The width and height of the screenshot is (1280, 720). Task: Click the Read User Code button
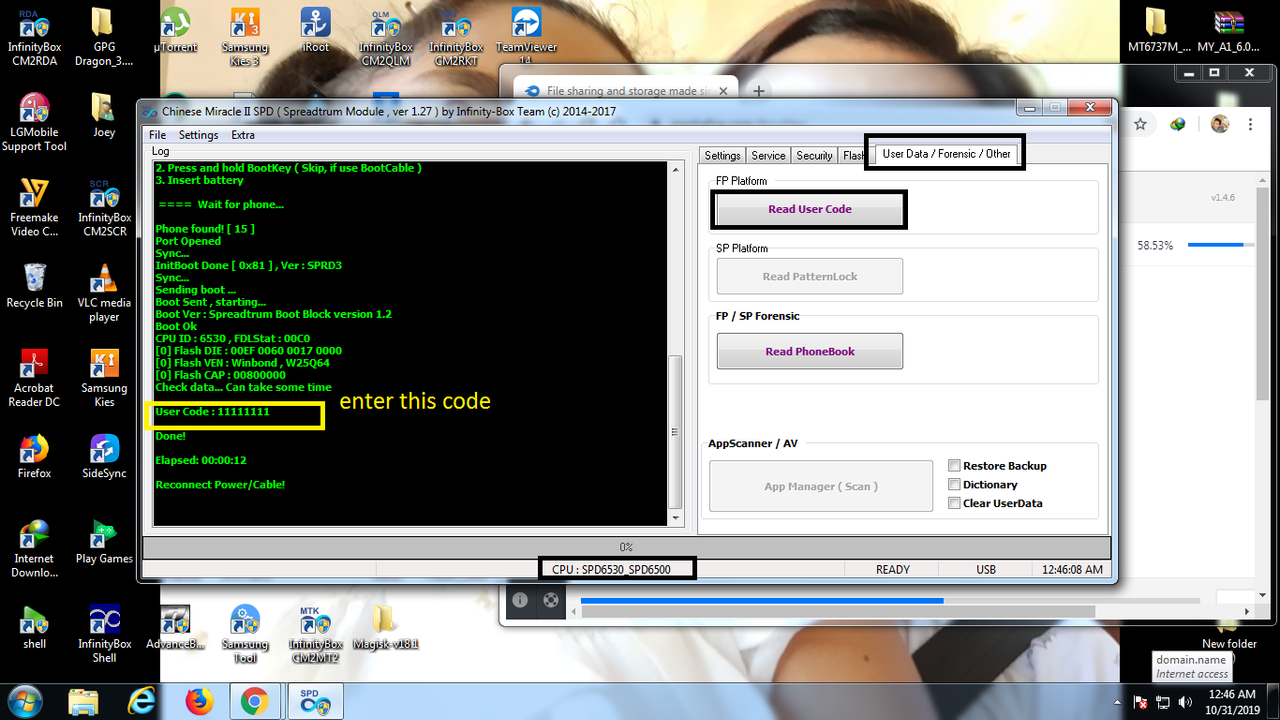(810, 210)
